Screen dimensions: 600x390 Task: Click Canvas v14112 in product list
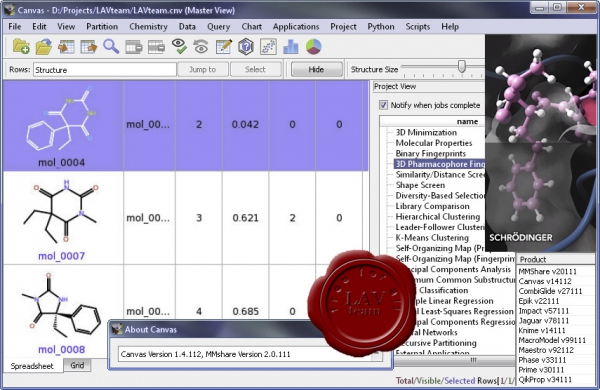(545, 281)
